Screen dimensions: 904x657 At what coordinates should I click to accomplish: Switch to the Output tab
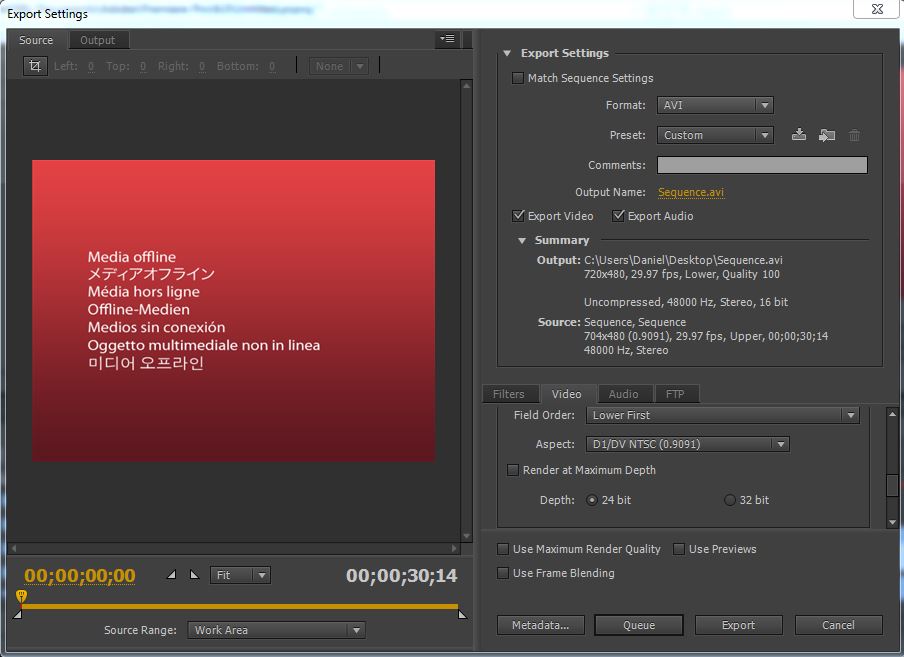point(98,40)
